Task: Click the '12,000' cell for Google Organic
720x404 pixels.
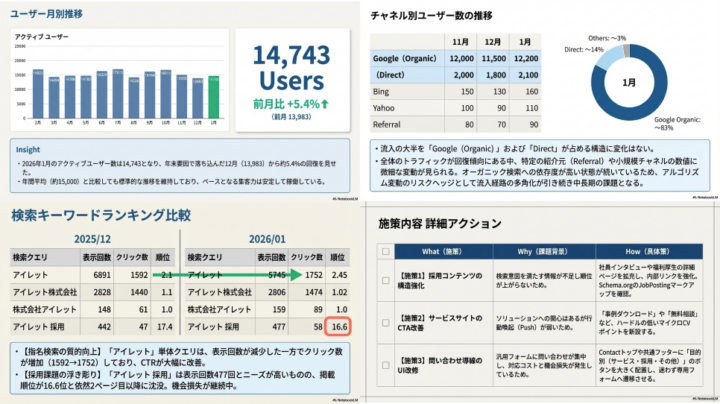Action: (461, 59)
